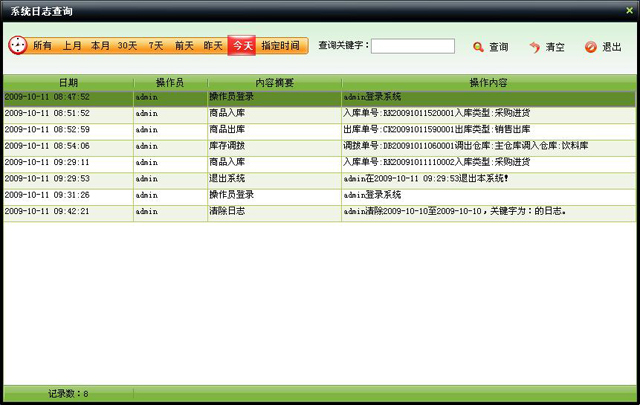Show logs for the last 7天
640x405 pixels.
click(156, 46)
